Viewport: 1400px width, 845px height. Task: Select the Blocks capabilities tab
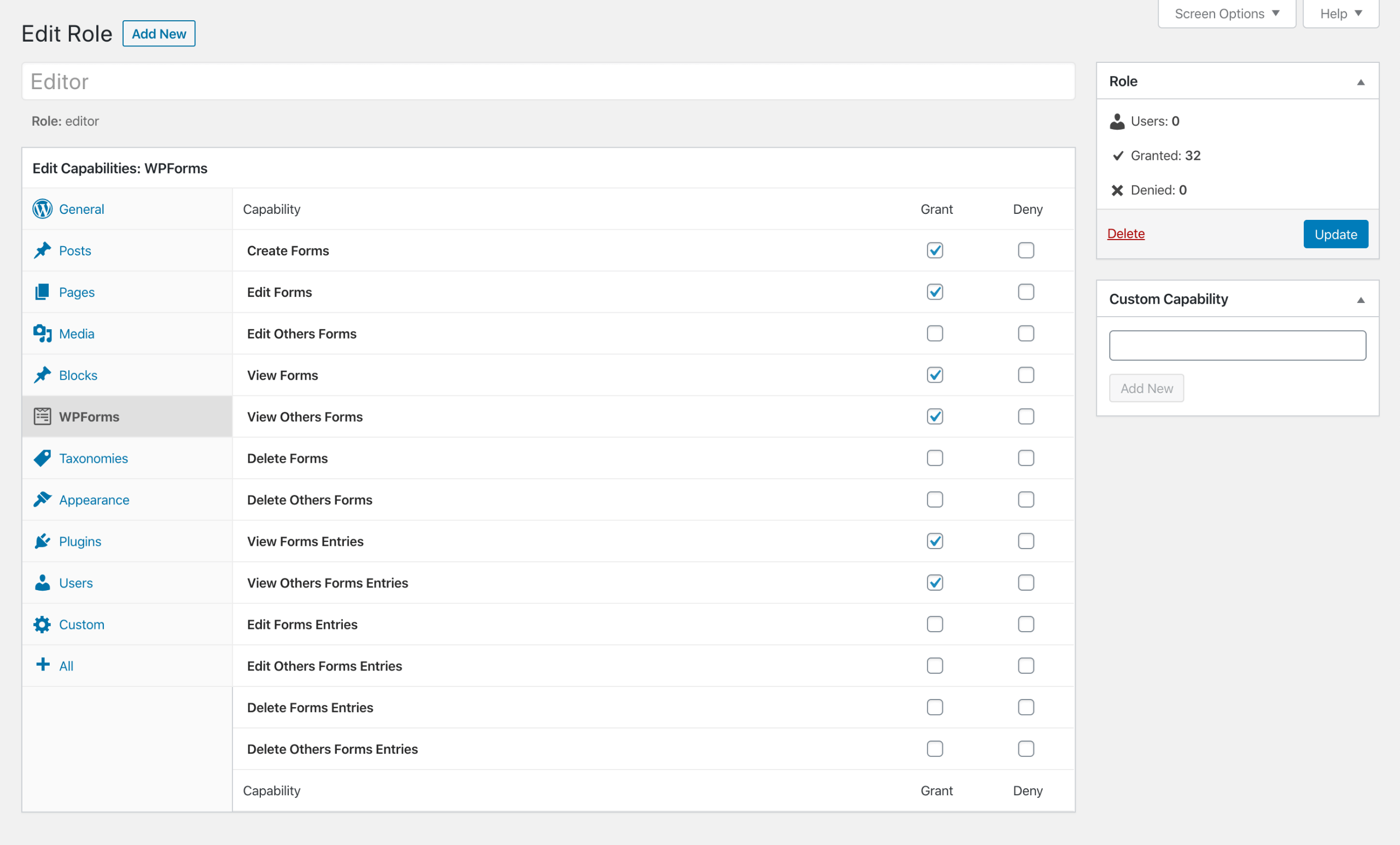click(x=78, y=375)
